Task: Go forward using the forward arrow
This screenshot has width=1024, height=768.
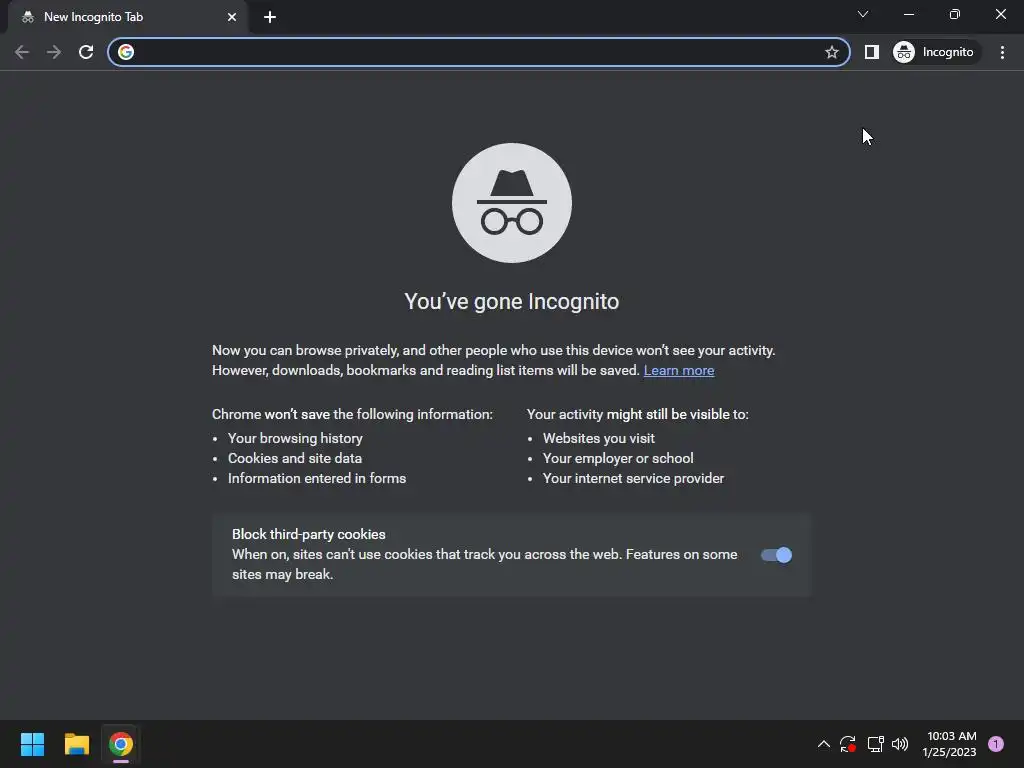Action: click(54, 52)
